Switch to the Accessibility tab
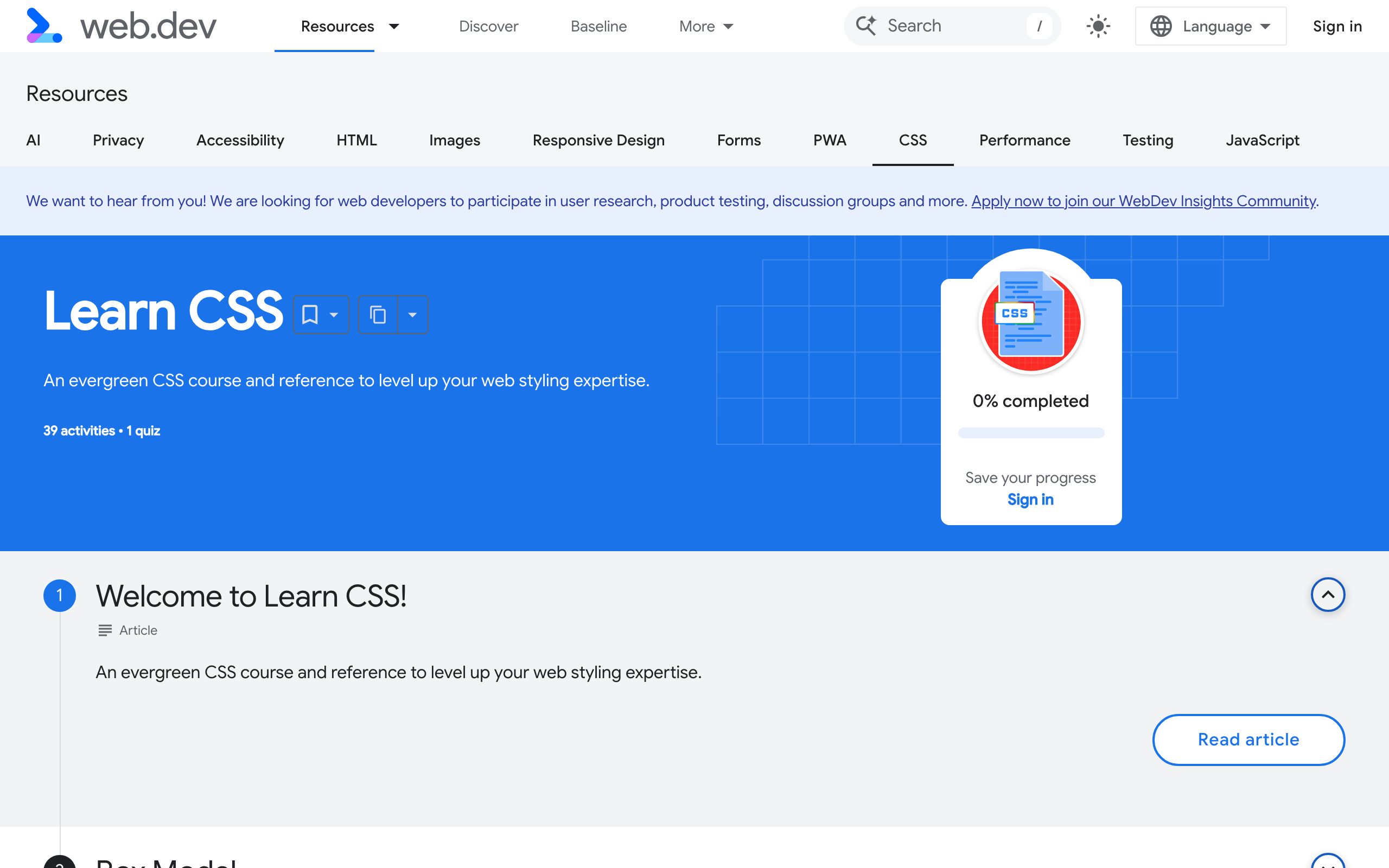1389x868 pixels. click(240, 140)
